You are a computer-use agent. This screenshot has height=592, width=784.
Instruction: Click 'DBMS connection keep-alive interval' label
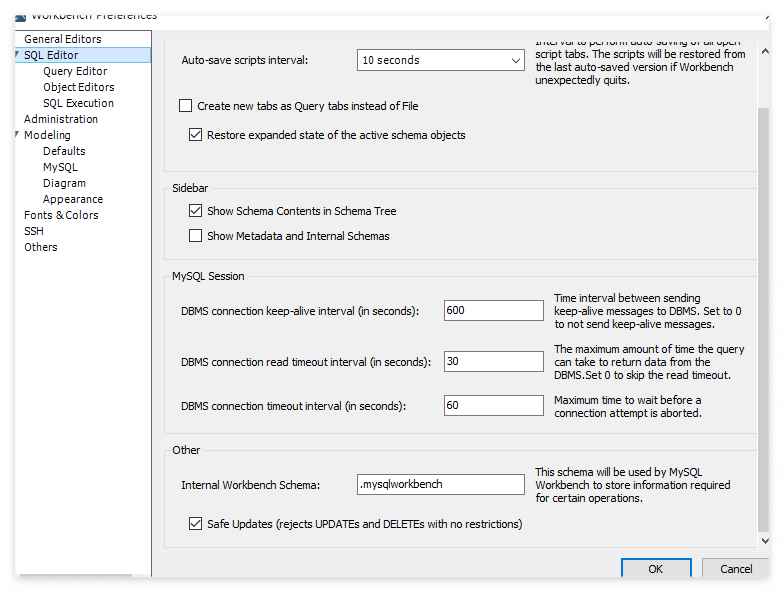click(300, 311)
